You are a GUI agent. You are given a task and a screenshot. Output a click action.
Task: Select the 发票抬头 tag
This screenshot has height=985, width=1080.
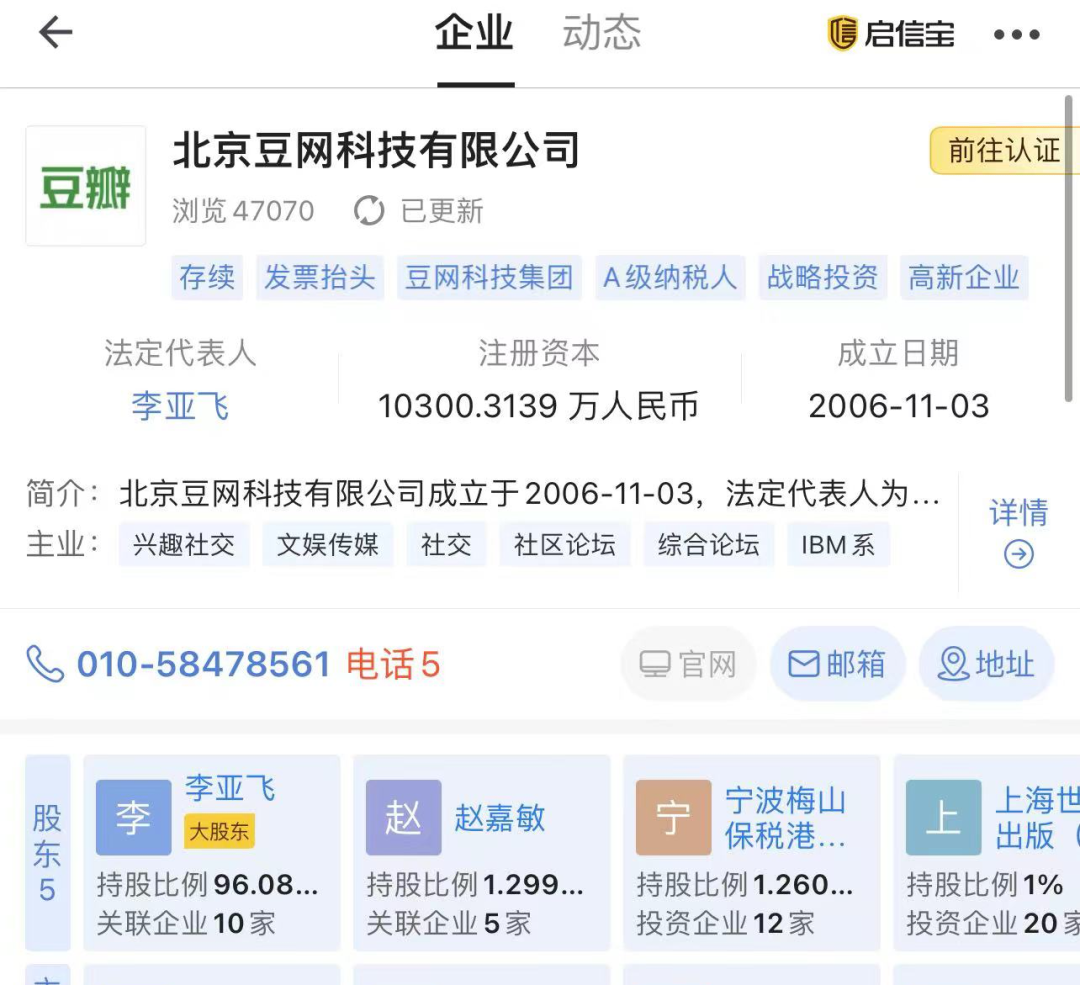320,278
